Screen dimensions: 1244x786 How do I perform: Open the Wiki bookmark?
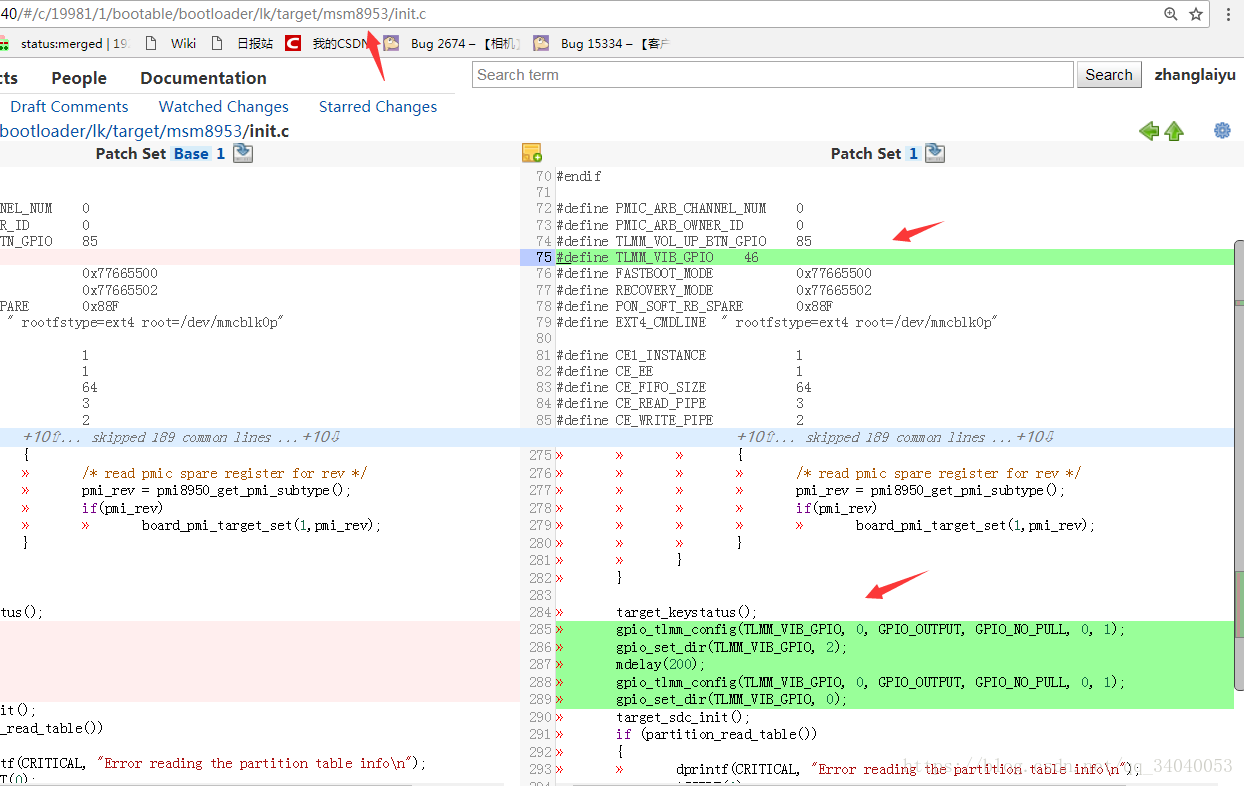click(171, 43)
